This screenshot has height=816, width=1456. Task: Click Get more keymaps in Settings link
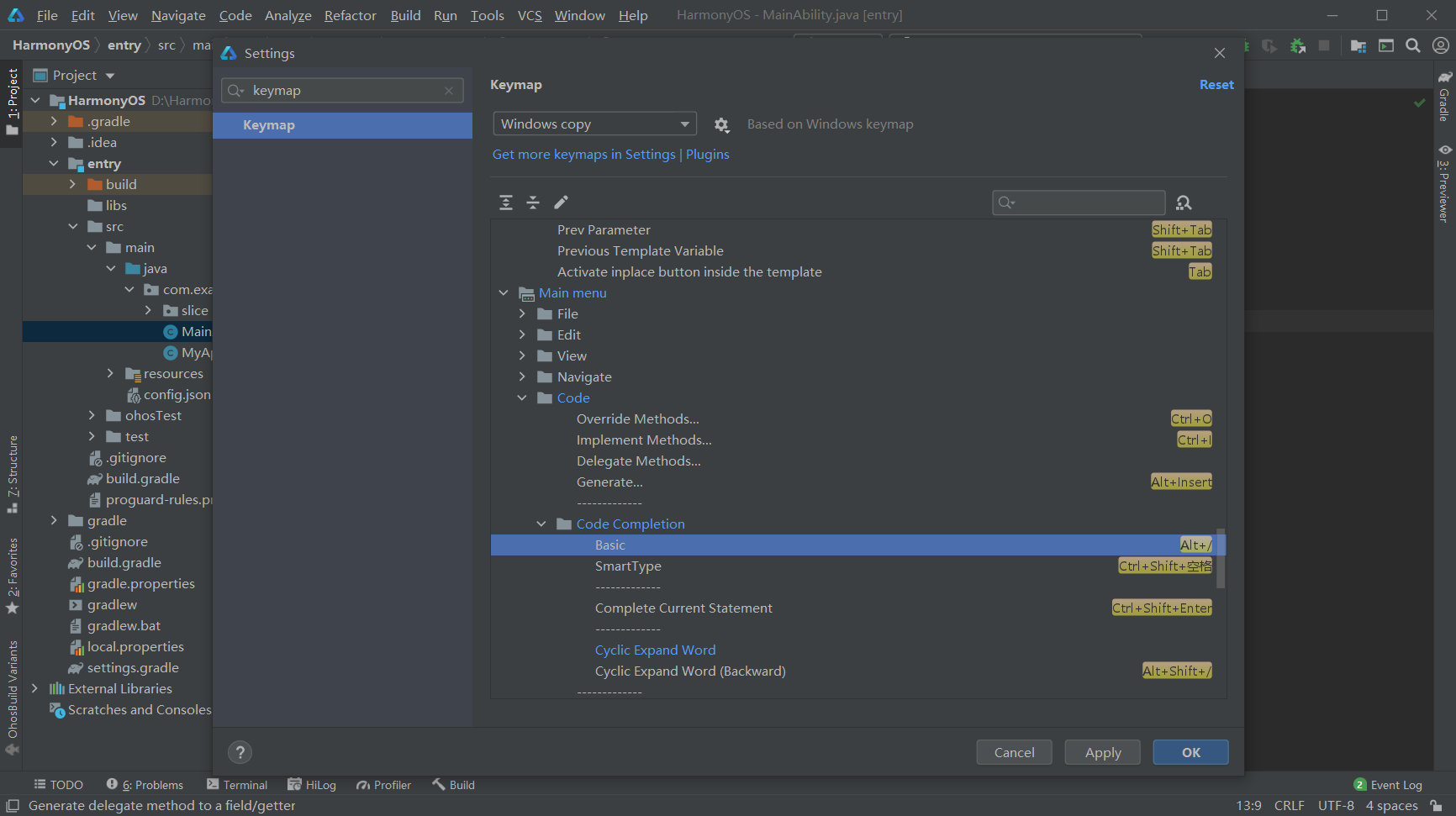click(x=584, y=155)
